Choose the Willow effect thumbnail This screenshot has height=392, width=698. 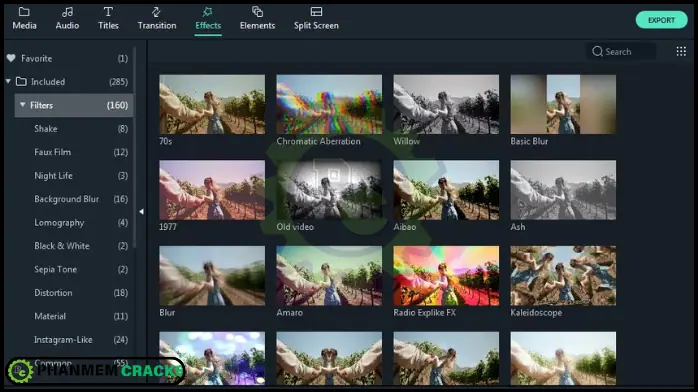(446, 104)
